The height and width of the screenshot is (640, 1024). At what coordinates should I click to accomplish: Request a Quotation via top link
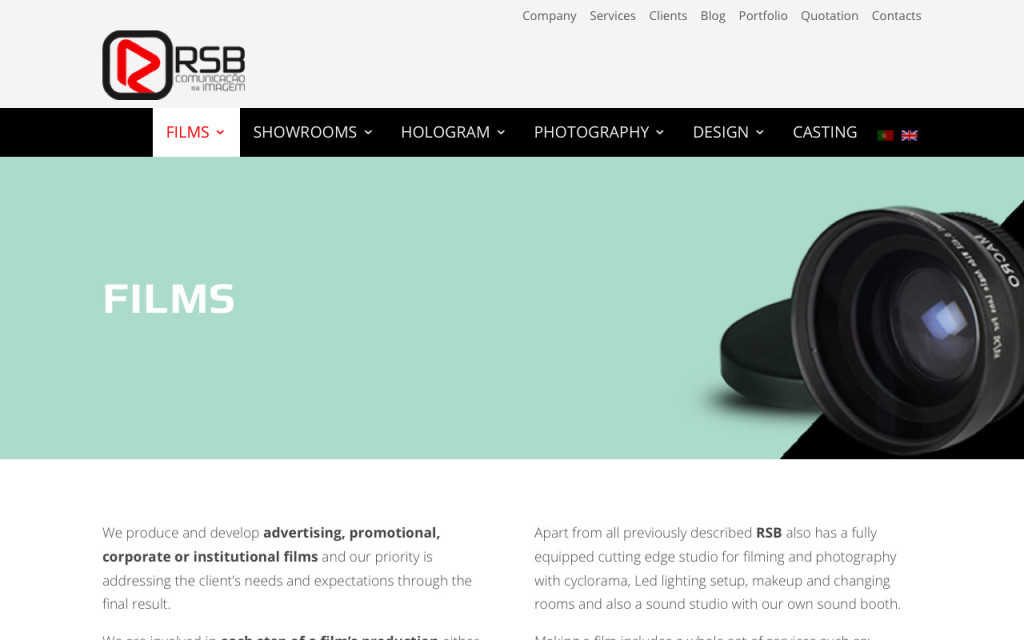[x=829, y=16]
